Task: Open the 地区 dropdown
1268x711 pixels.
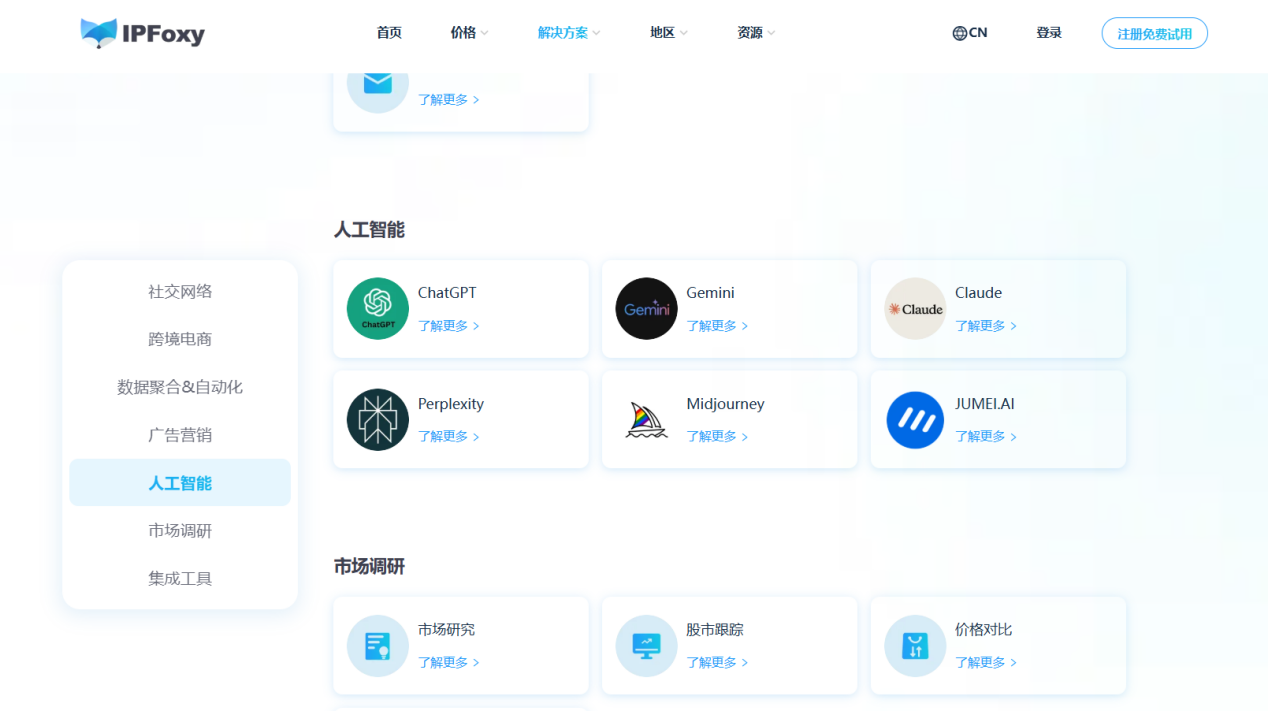Action: (669, 33)
